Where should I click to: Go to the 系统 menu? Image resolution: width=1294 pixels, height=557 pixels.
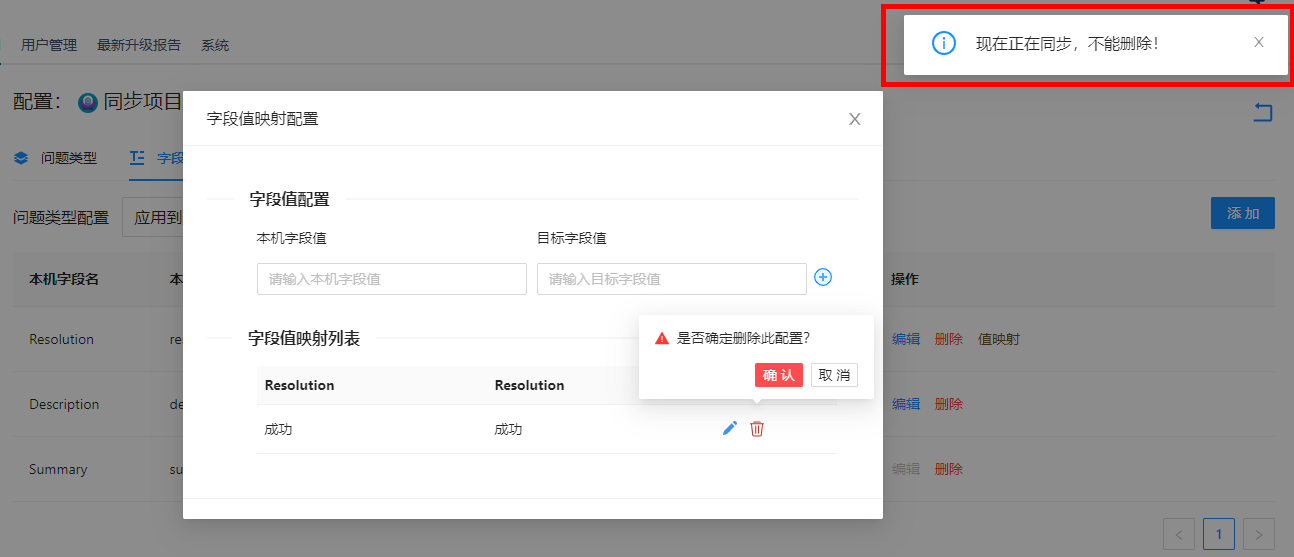coord(215,45)
